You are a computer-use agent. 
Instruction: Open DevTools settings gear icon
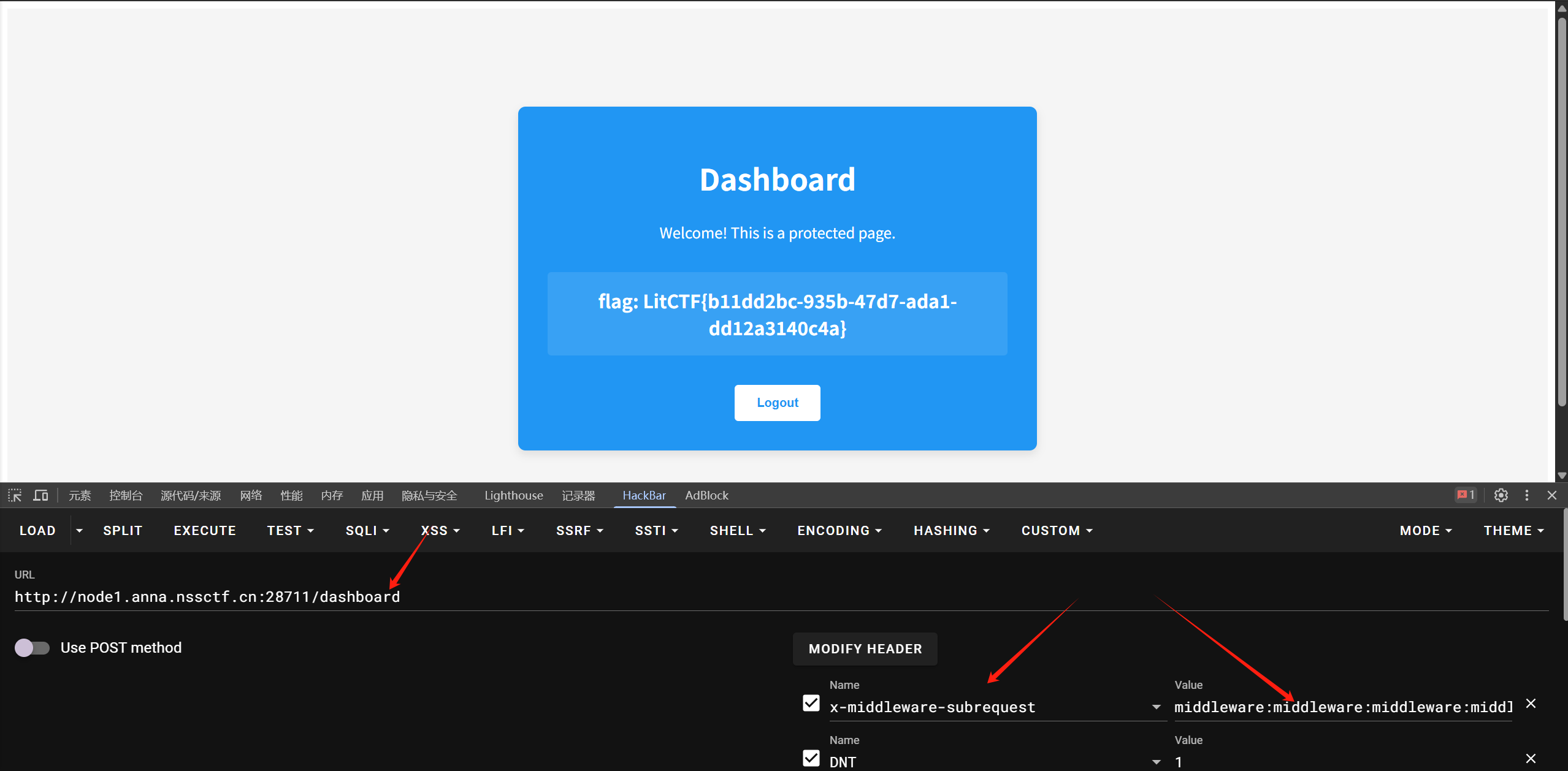pyautogui.click(x=1501, y=495)
